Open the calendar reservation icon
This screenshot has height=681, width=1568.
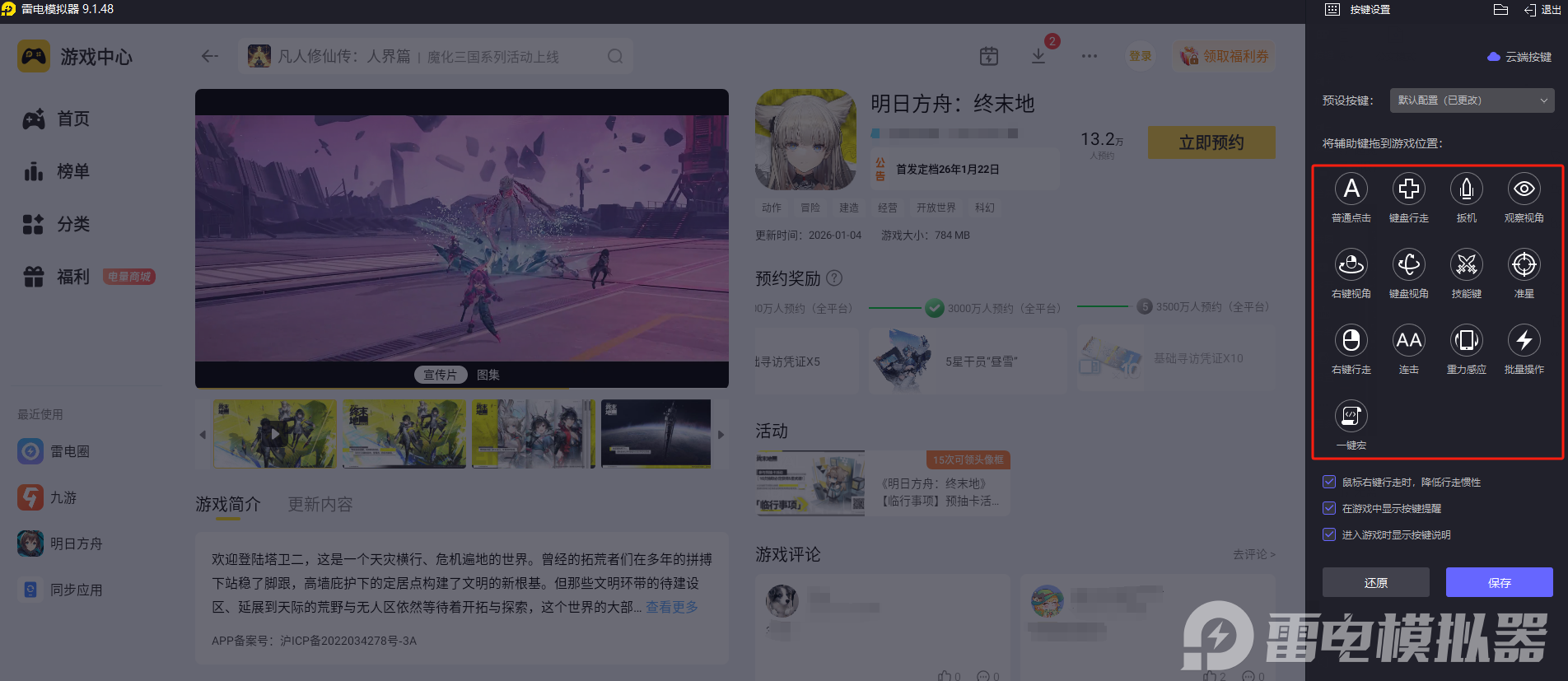click(x=989, y=56)
